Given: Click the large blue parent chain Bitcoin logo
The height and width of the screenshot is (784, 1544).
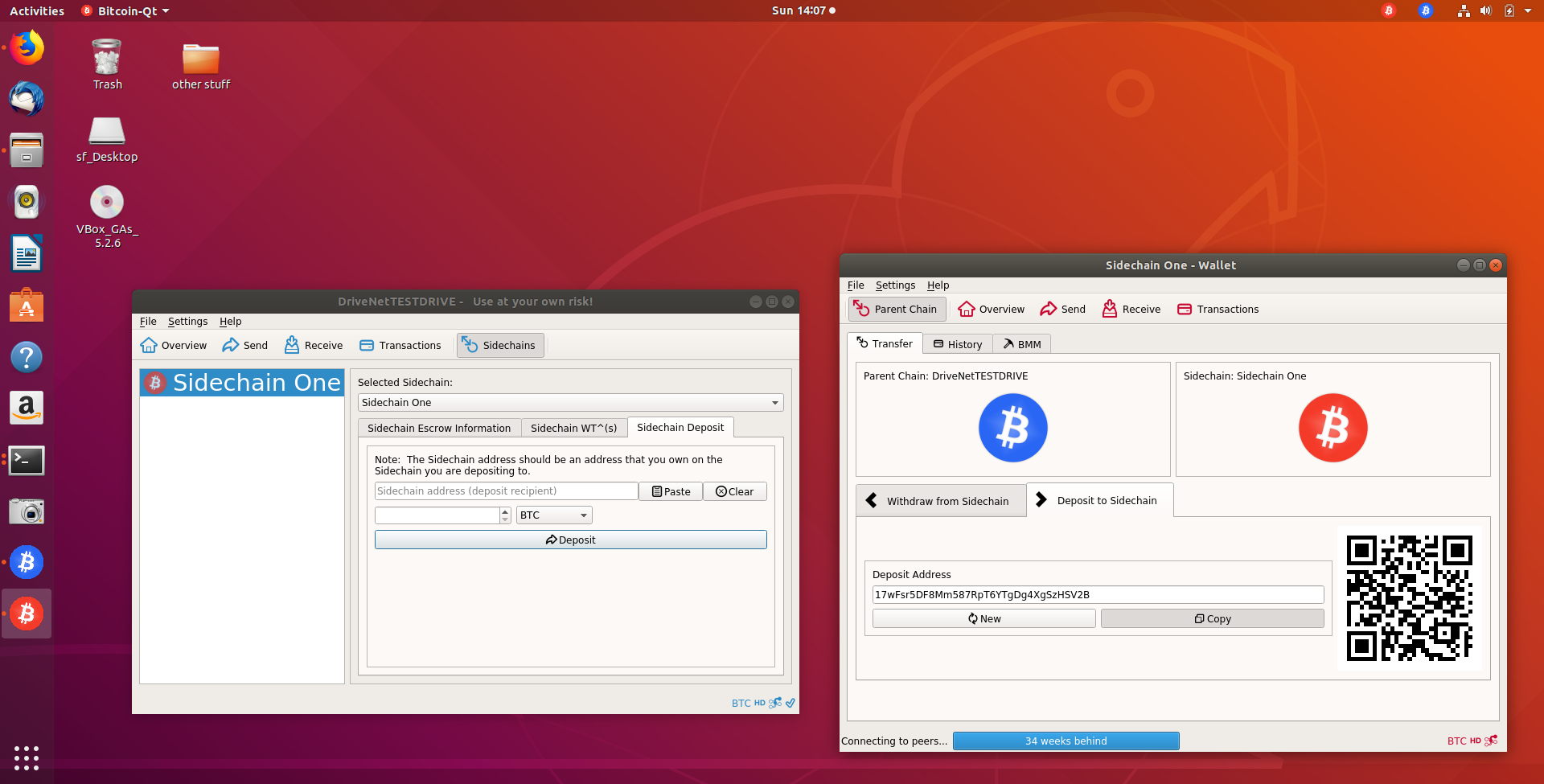Looking at the screenshot, I should 1012,427.
